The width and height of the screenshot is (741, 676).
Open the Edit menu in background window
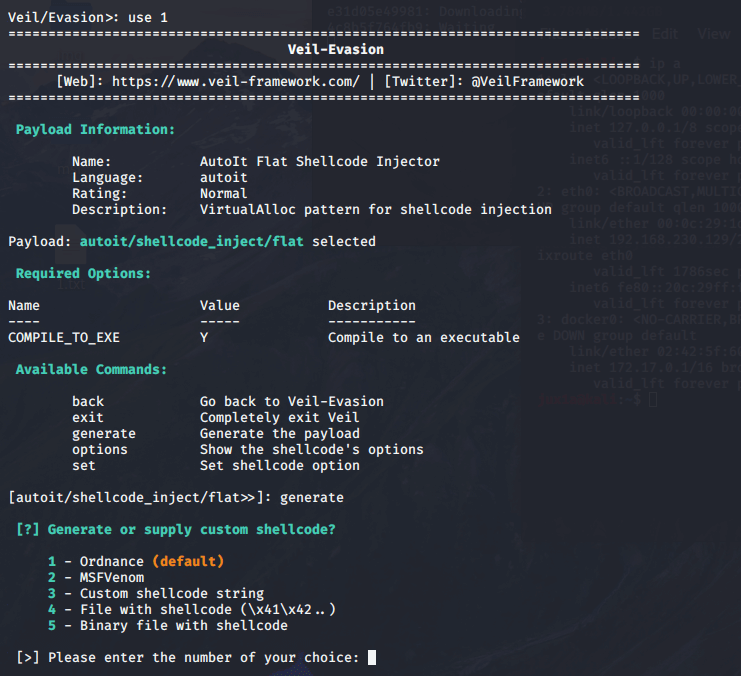click(x=665, y=34)
